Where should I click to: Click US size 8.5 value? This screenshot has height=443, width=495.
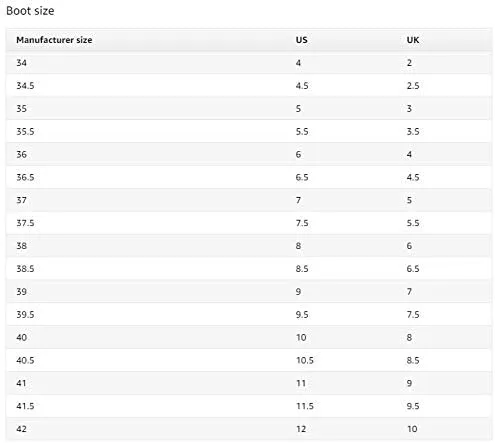point(302,269)
